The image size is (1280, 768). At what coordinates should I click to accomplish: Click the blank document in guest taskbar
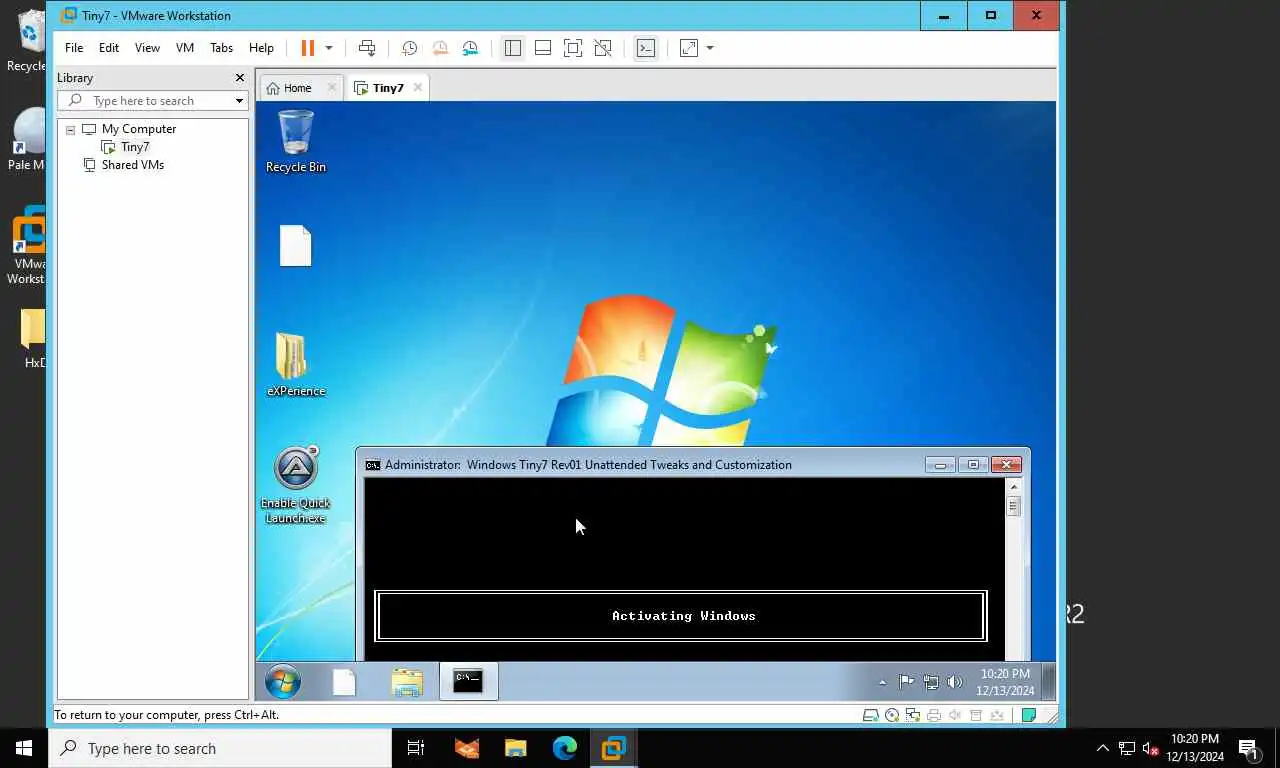click(x=344, y=682)
